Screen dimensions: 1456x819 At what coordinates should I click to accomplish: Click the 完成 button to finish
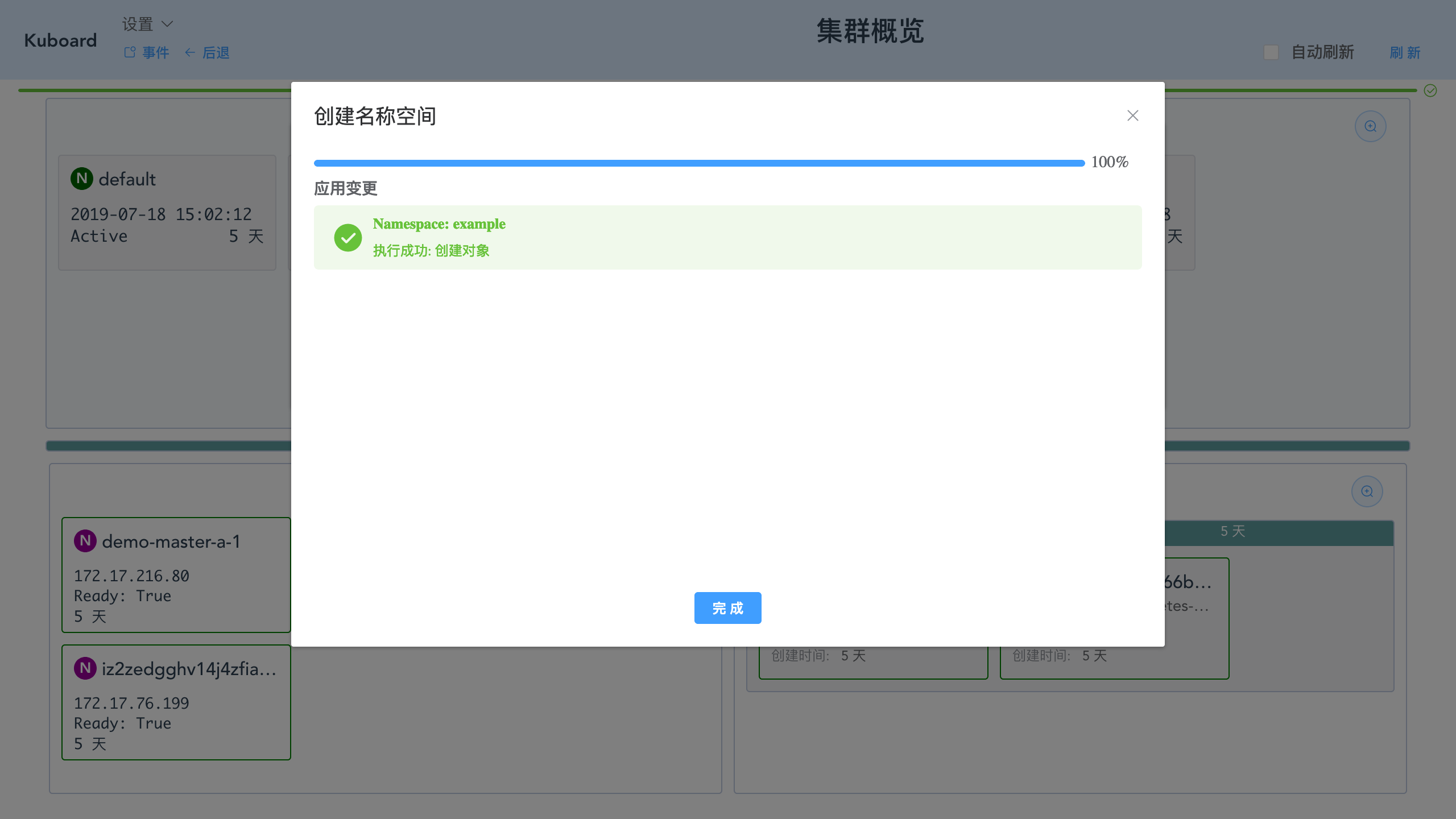pyautogui.click(x=727, y=607)
